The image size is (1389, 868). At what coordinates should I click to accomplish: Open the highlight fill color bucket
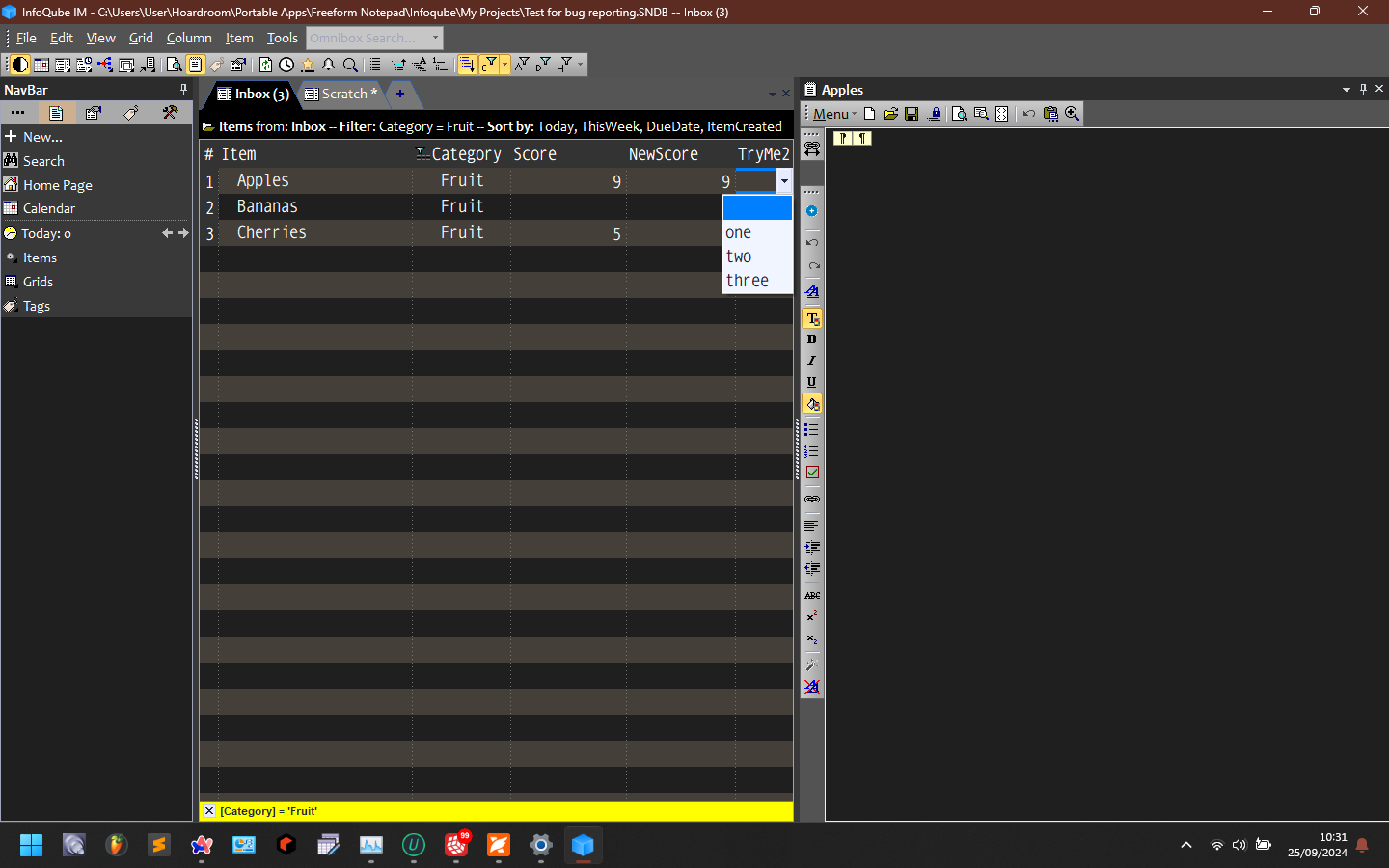point(812,404)
